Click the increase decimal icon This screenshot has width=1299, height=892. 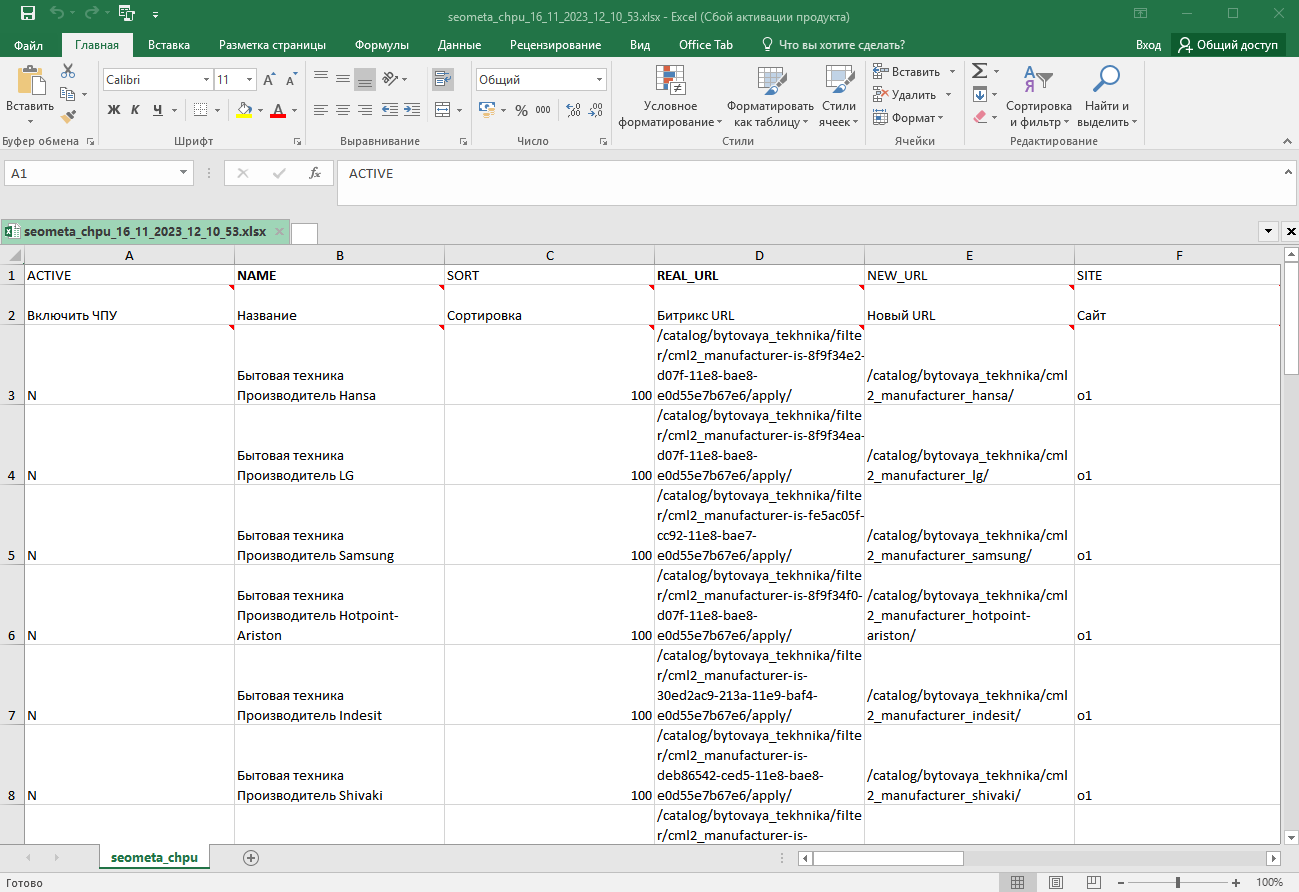(x=574, y=110)
